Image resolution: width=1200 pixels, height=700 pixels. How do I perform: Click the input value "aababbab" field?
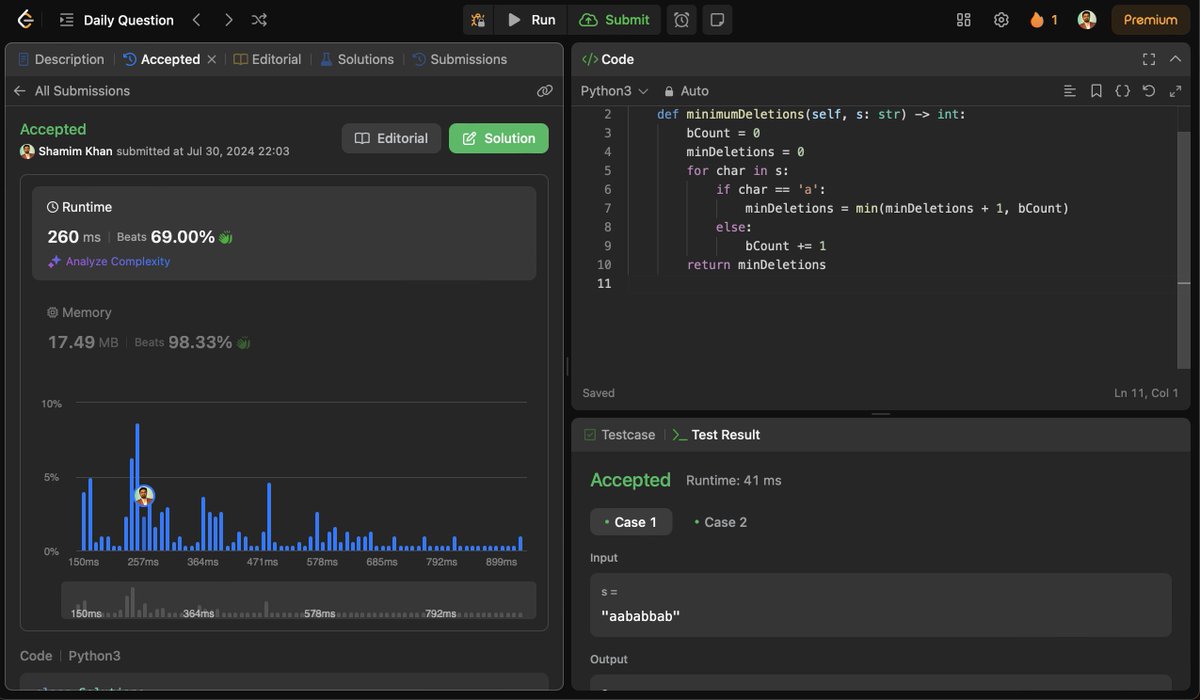pos(880,605)
